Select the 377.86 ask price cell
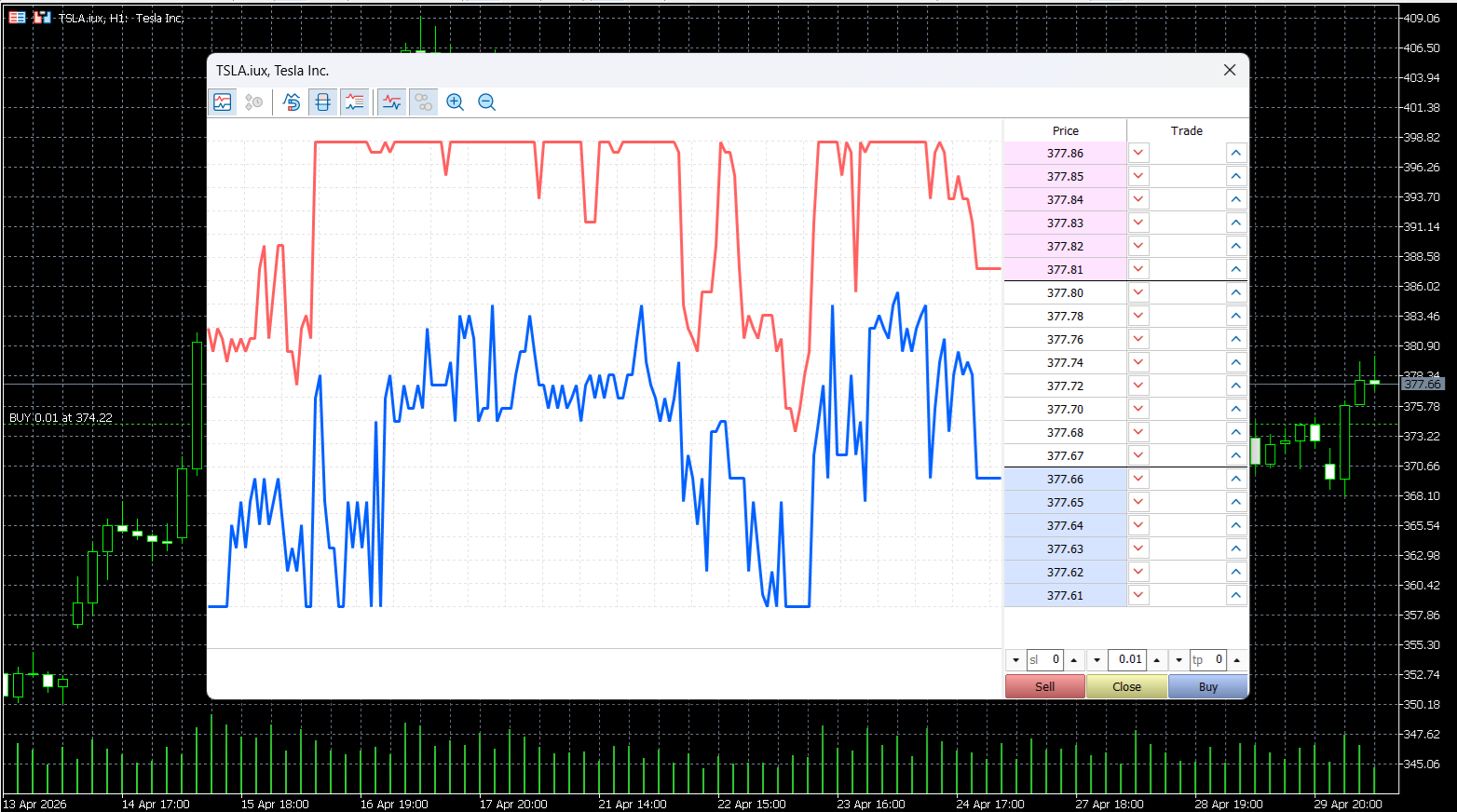This screenshot has width=1457, height=812. coord(1065,153)
